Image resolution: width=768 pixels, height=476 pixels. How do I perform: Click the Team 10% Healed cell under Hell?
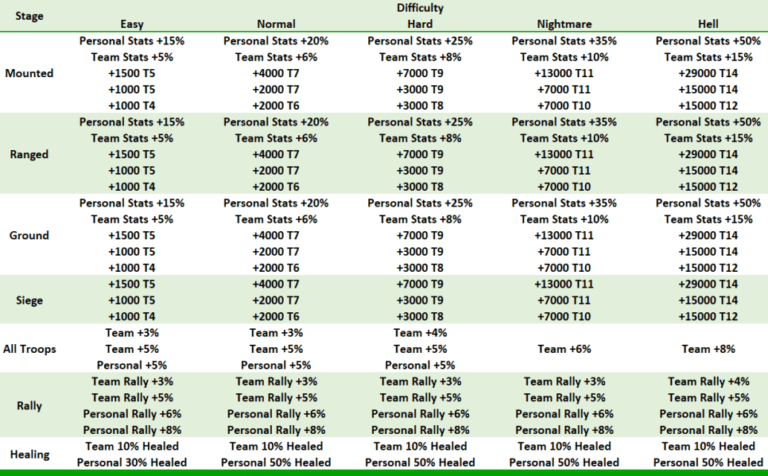709,446
